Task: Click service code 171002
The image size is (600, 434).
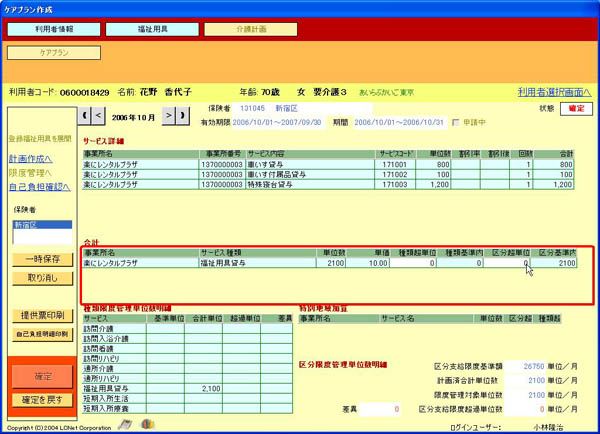Action: coord(396,175)
